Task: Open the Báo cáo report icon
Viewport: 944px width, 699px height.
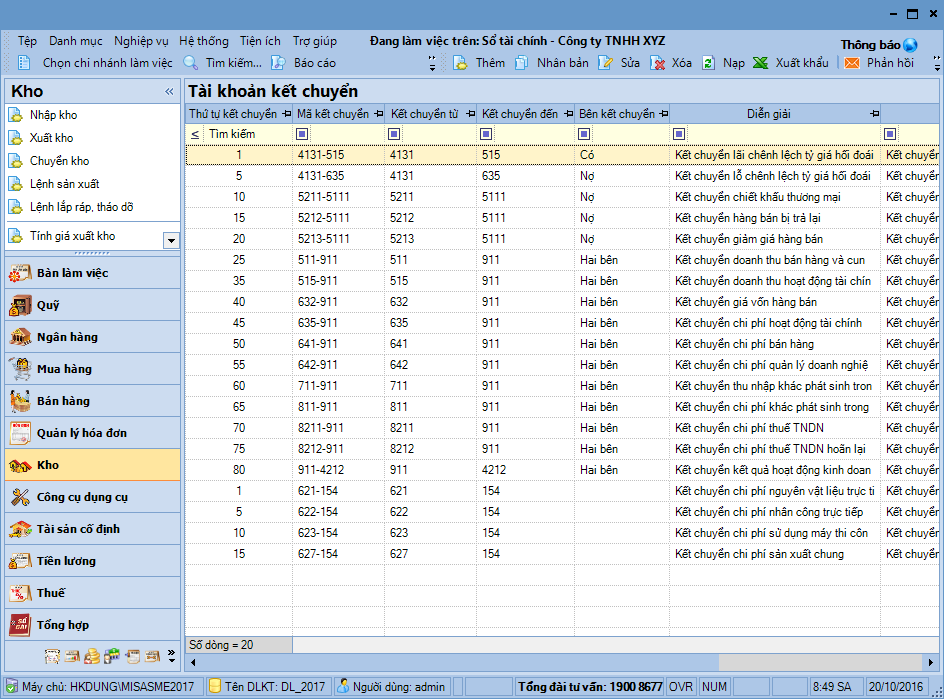Action: tap(279, 63)
